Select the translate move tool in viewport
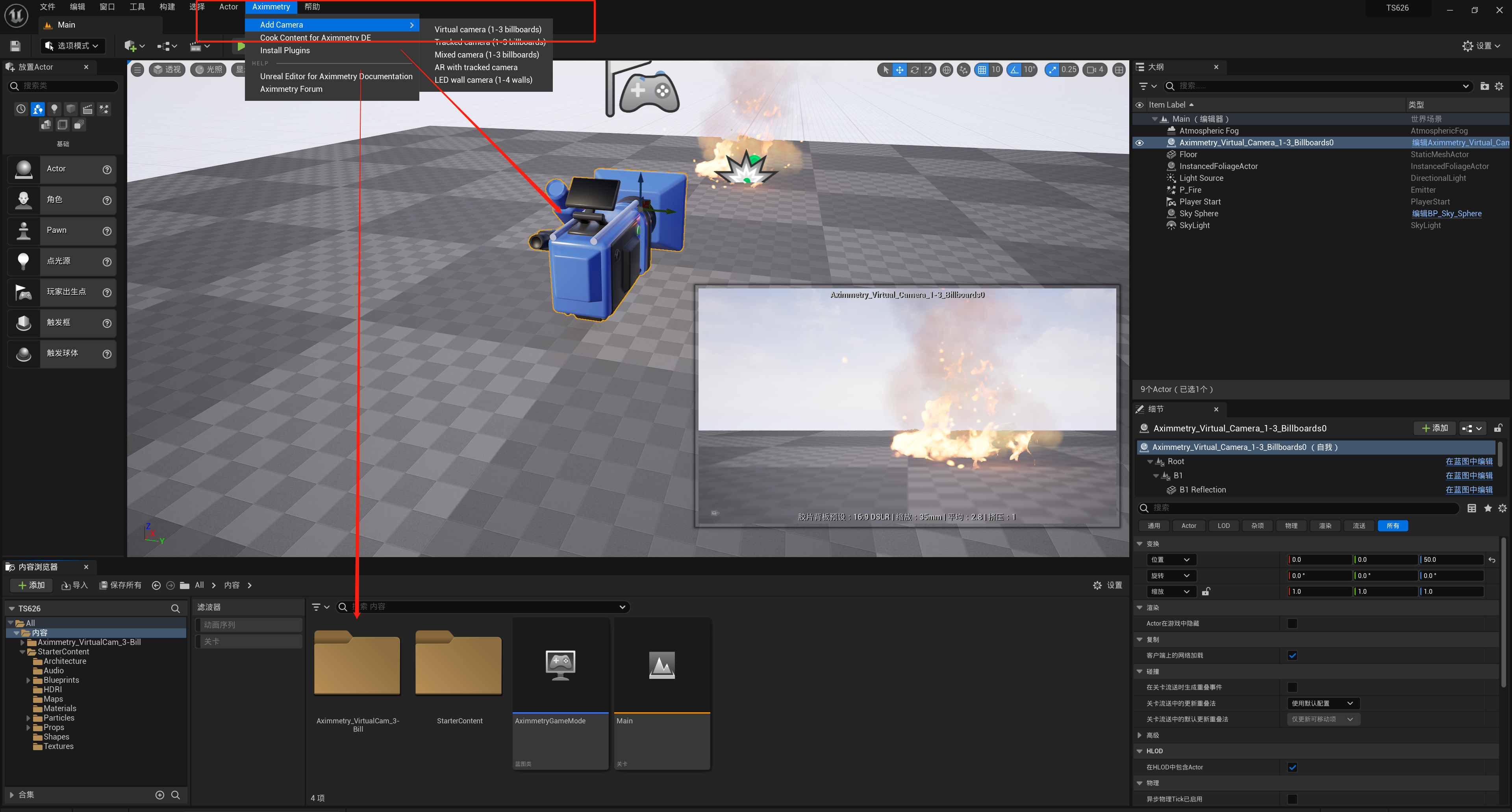 point(899,70)
